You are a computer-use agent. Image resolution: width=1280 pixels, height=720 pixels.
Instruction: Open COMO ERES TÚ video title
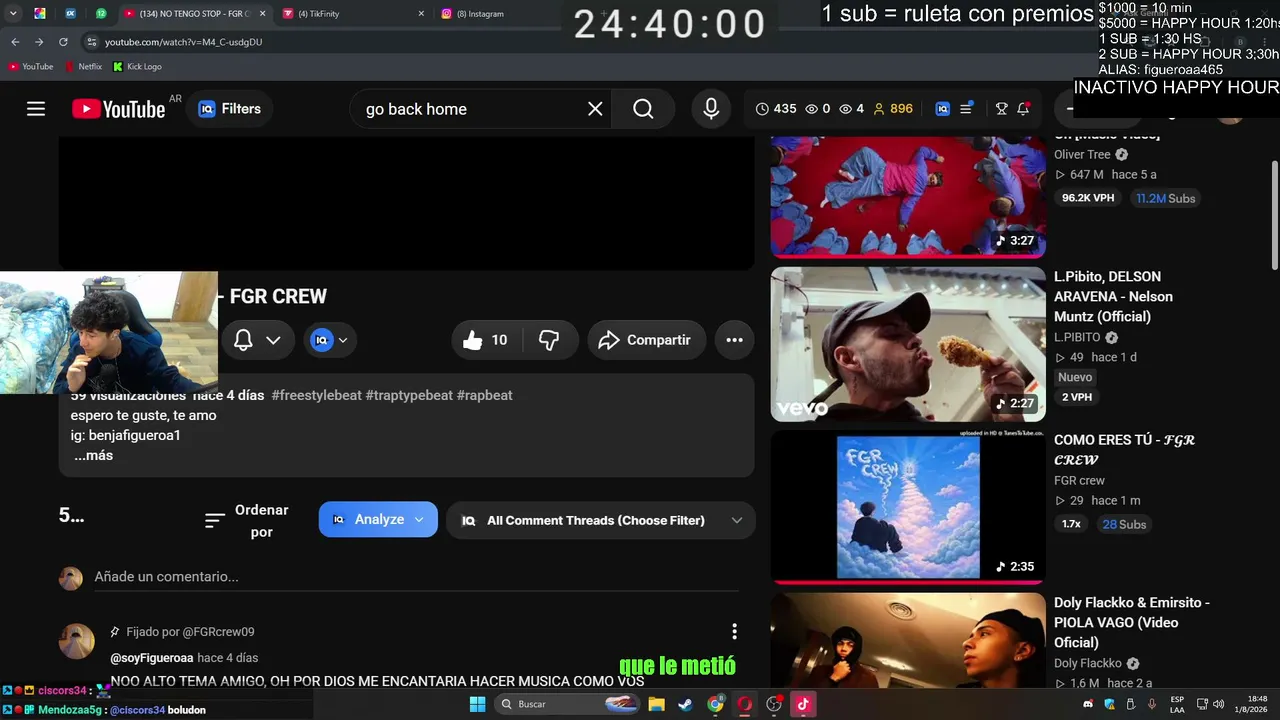(1125, 450)
